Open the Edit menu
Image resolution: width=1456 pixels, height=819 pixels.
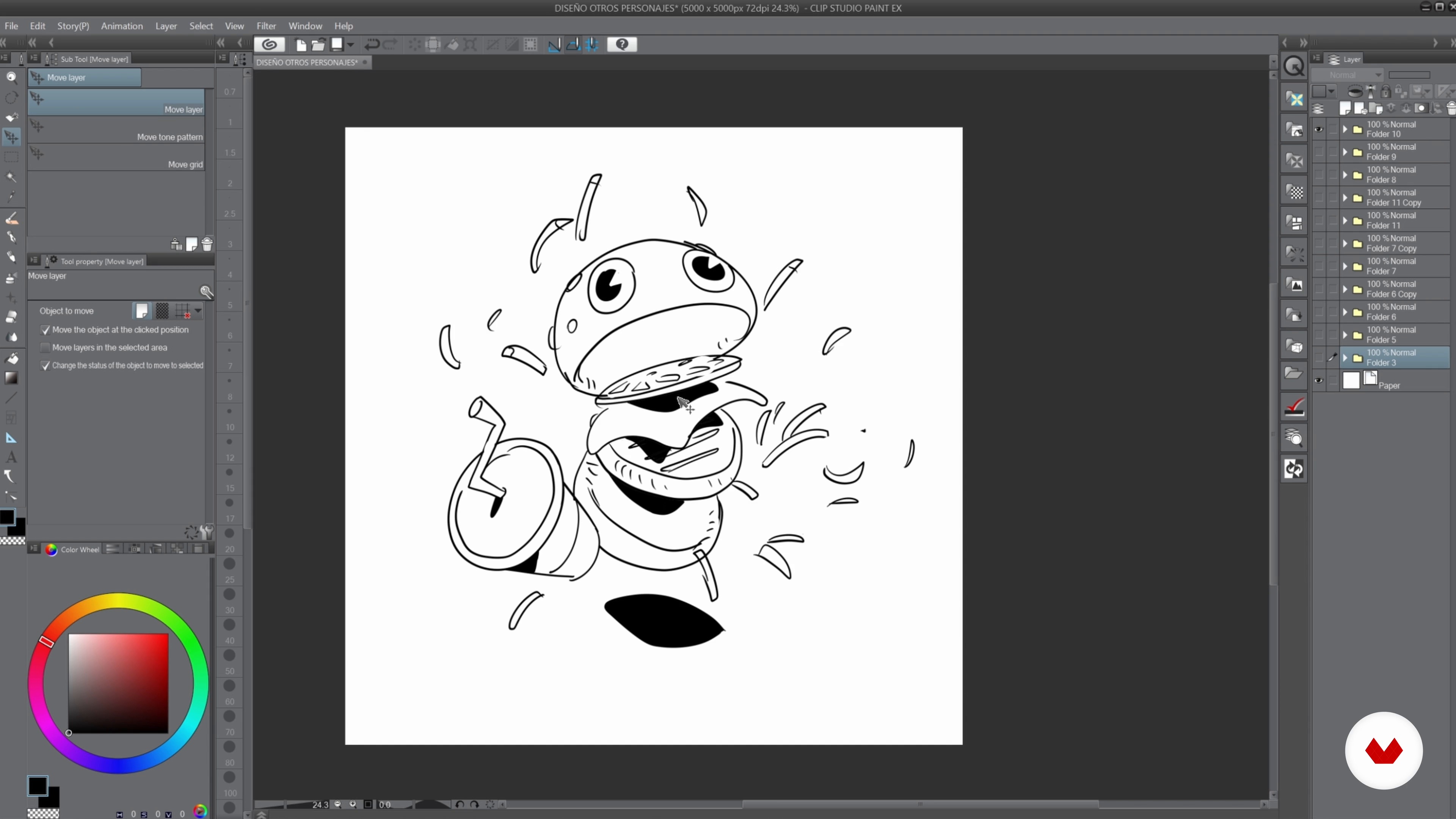pos(37,26)
